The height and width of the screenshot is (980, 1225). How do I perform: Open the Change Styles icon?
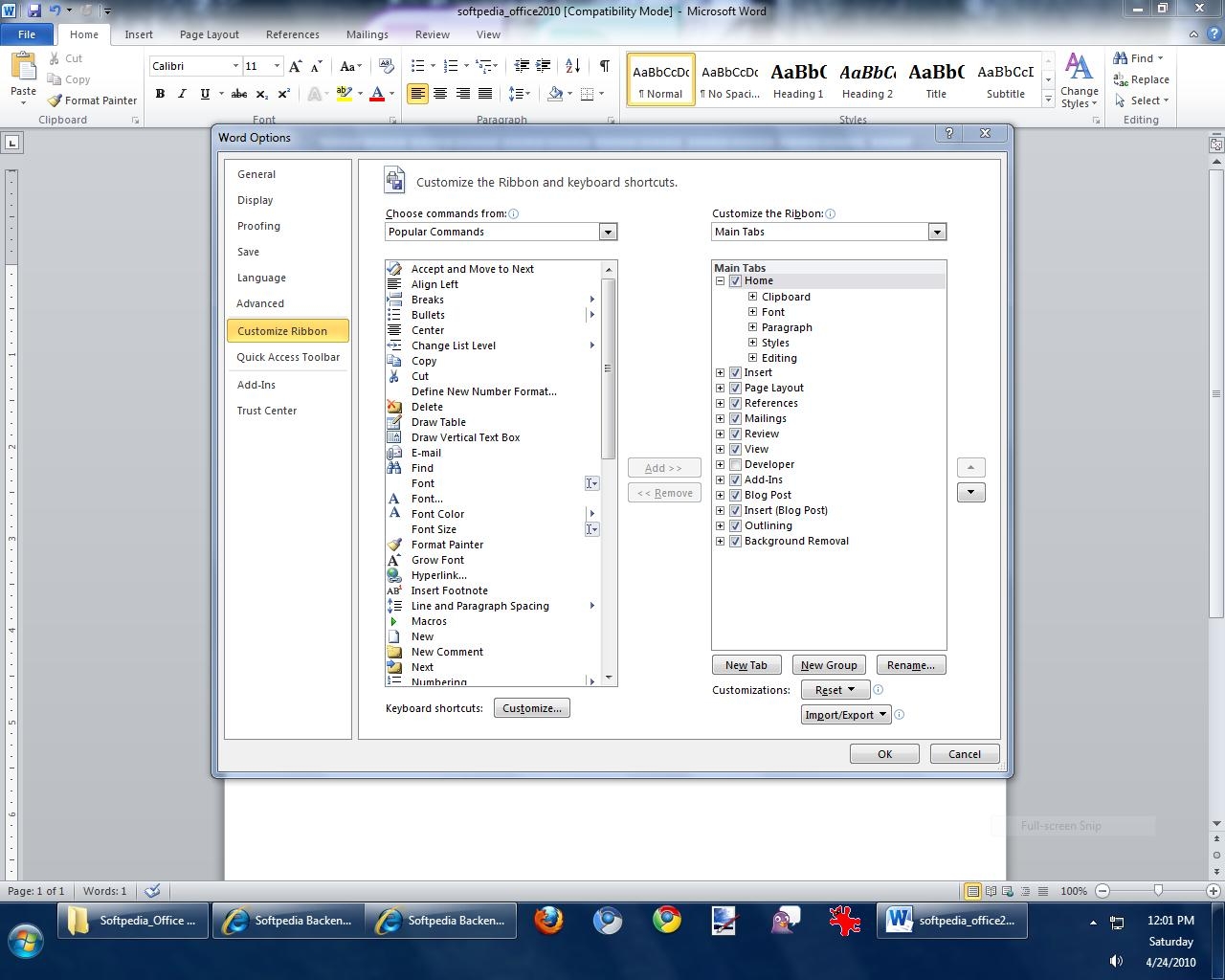(1079, 80)
